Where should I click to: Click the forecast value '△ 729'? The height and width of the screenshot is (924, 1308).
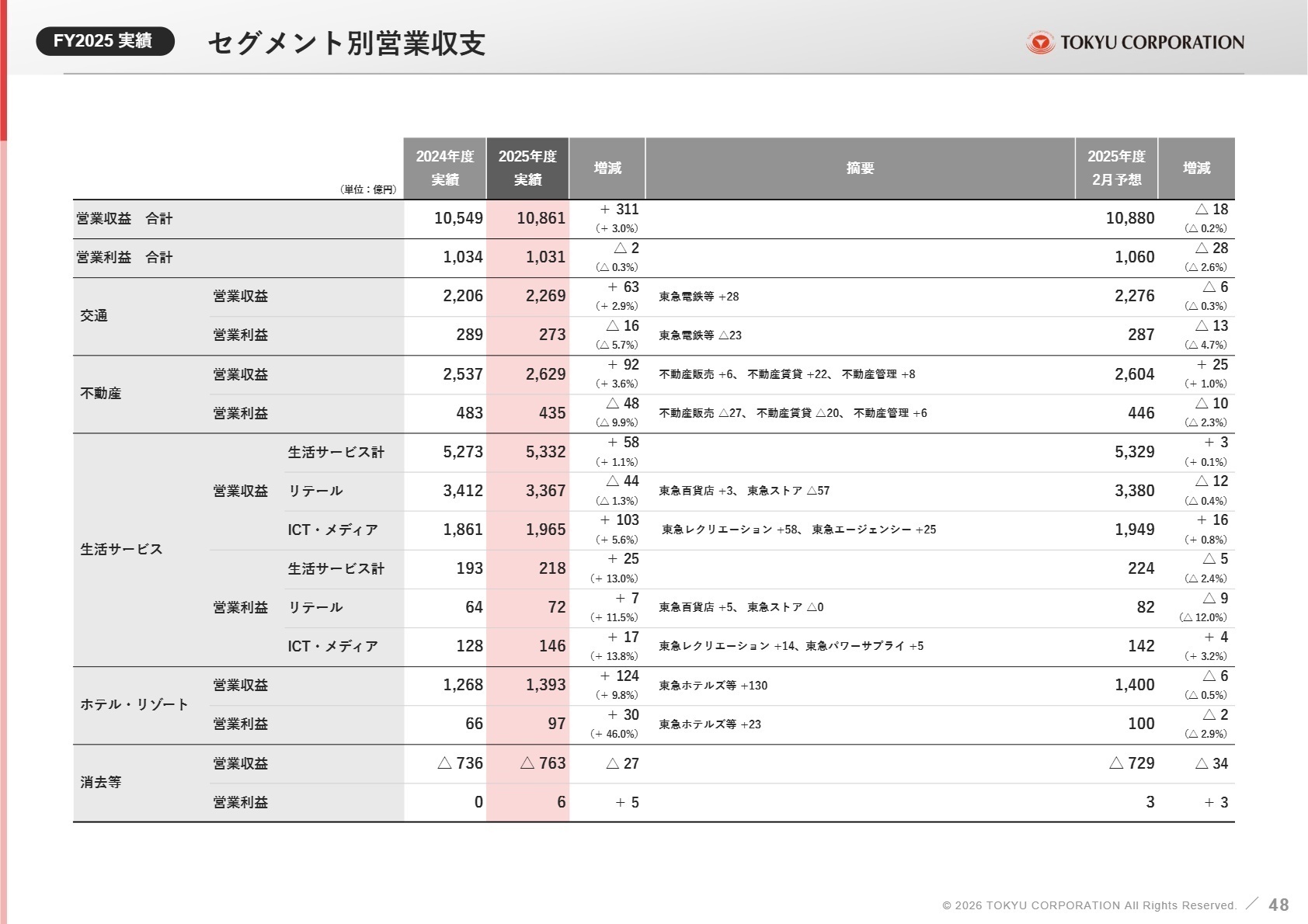point(1132,763)
